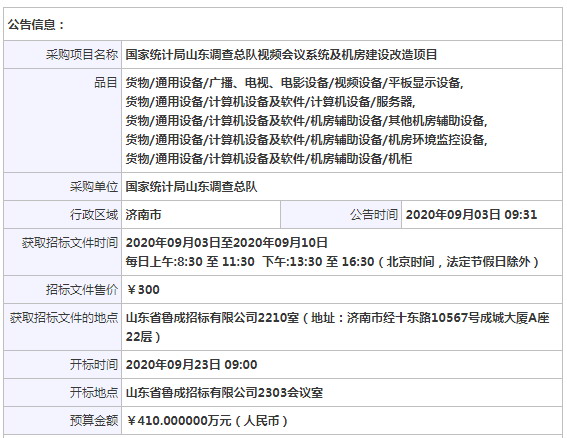Image resolution: width=567 pixels, height=438 pixels.
Task: Click the announcement time 2020年09月03日 09:31
Action: [471, 215]
